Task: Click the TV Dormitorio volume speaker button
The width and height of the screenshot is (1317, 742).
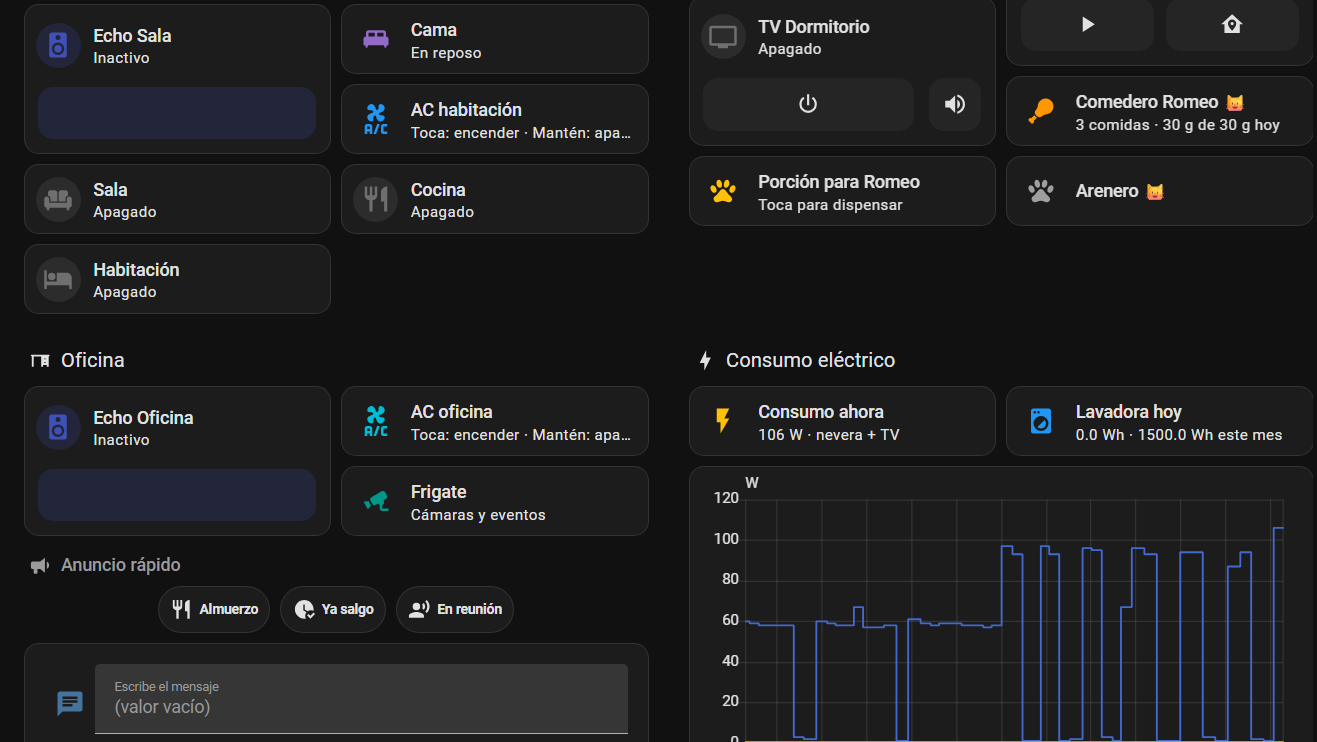Action: pos(955,104)
